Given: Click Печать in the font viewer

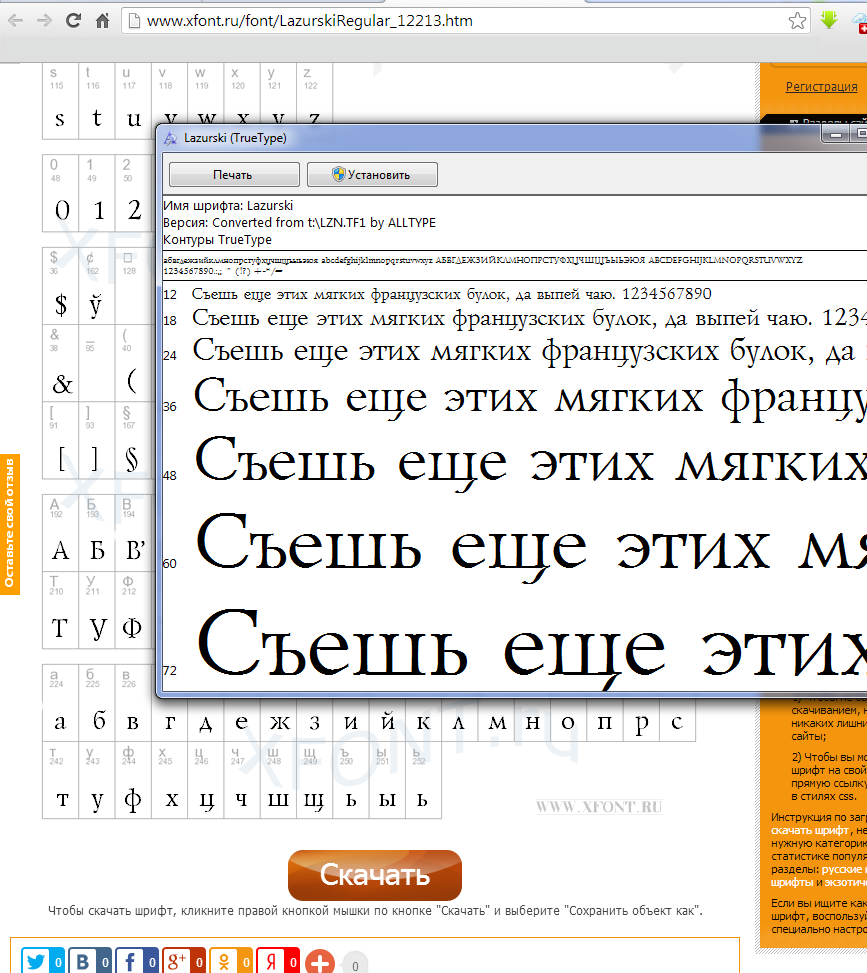Looking at the screenshot, I should tap(234, 174).
